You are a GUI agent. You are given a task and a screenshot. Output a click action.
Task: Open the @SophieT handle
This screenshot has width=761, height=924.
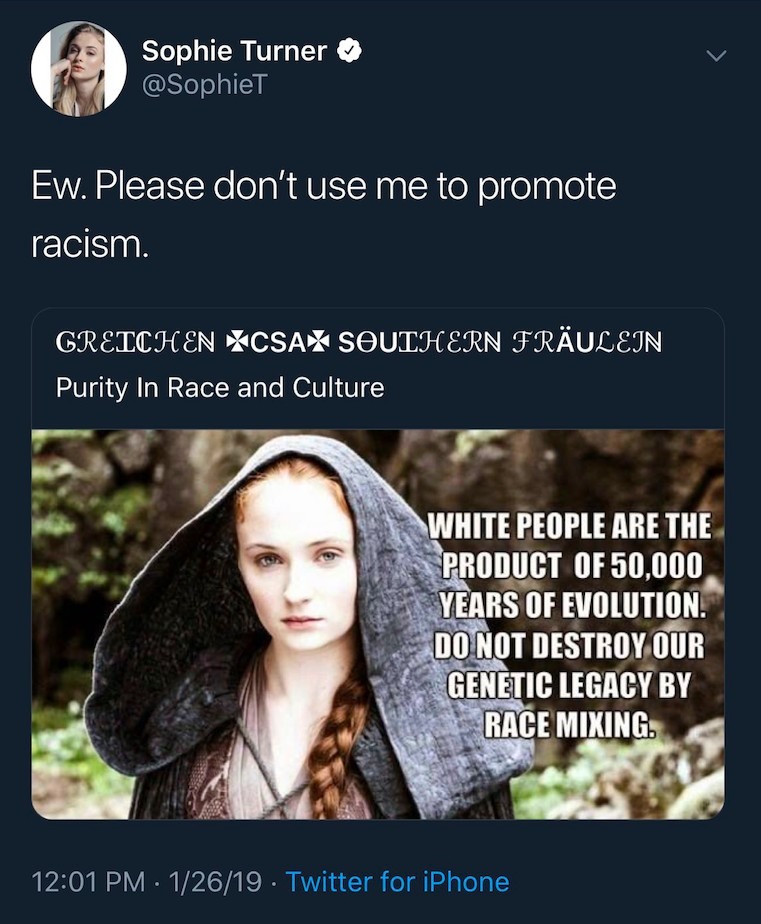(205, 84)
